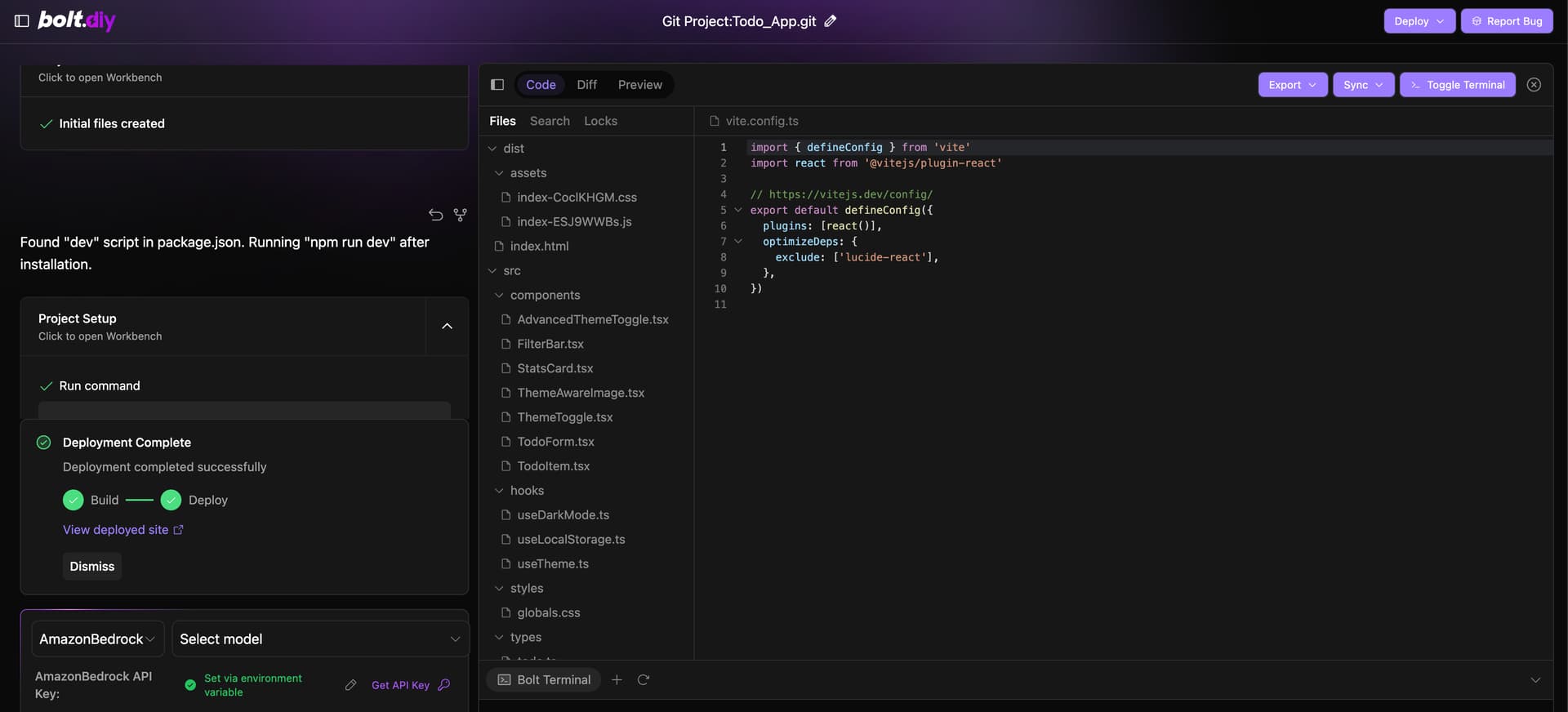Collapse the src folder
Image resolution: width=1568 pixels, height=712 pixels.
coord(586,271)
